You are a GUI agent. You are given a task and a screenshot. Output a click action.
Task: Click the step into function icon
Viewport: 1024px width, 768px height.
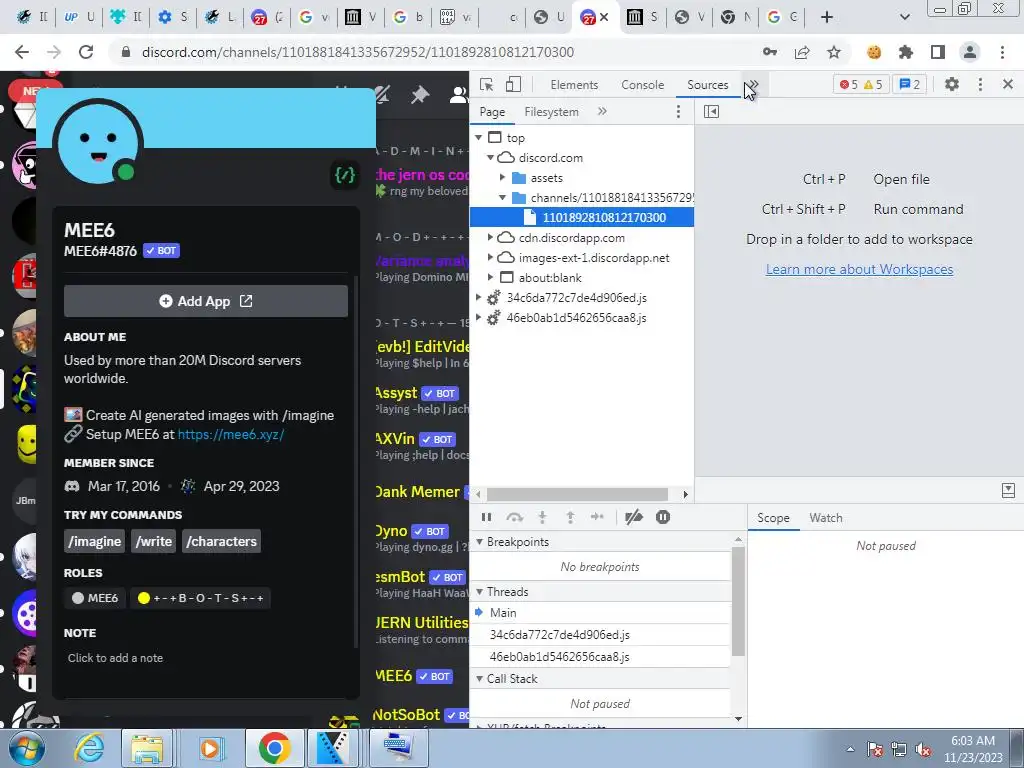[542, 517]
